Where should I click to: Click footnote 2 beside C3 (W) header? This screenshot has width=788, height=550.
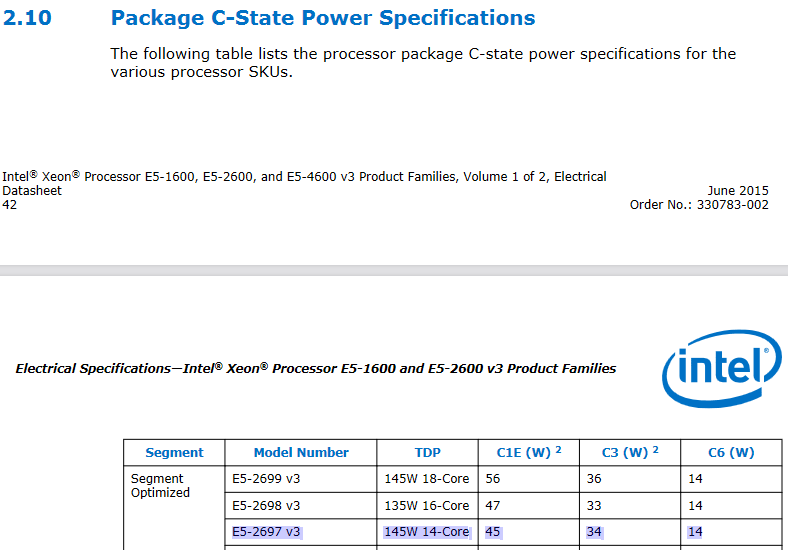[x=656, y=450]
